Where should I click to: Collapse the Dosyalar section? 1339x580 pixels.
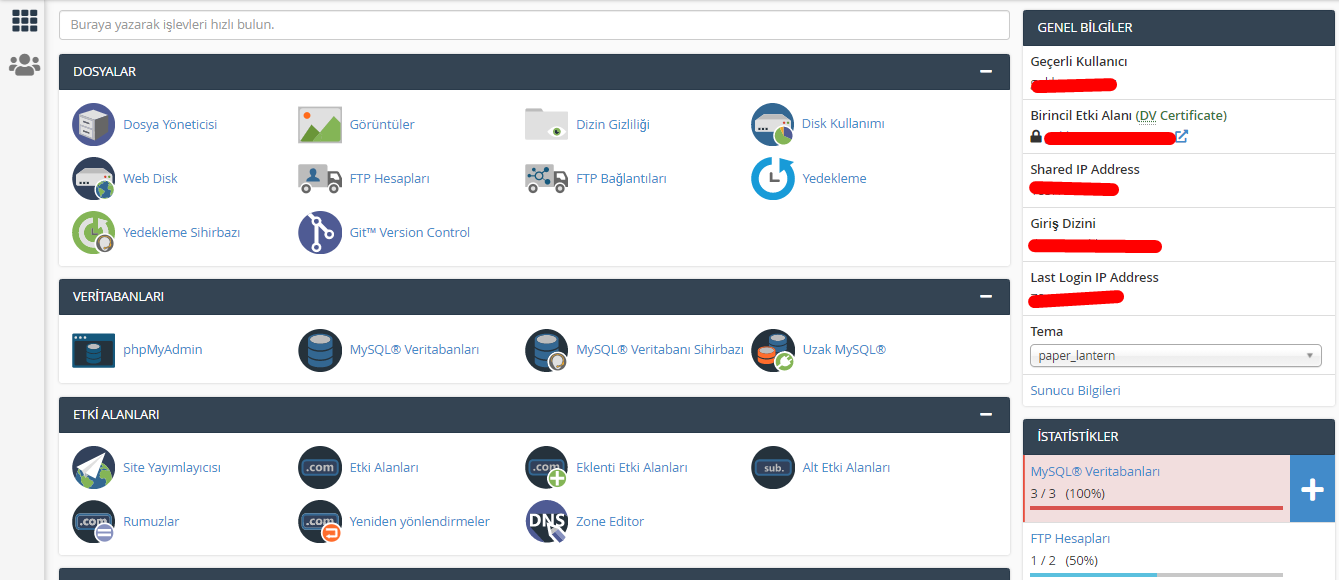coord(986,72)
